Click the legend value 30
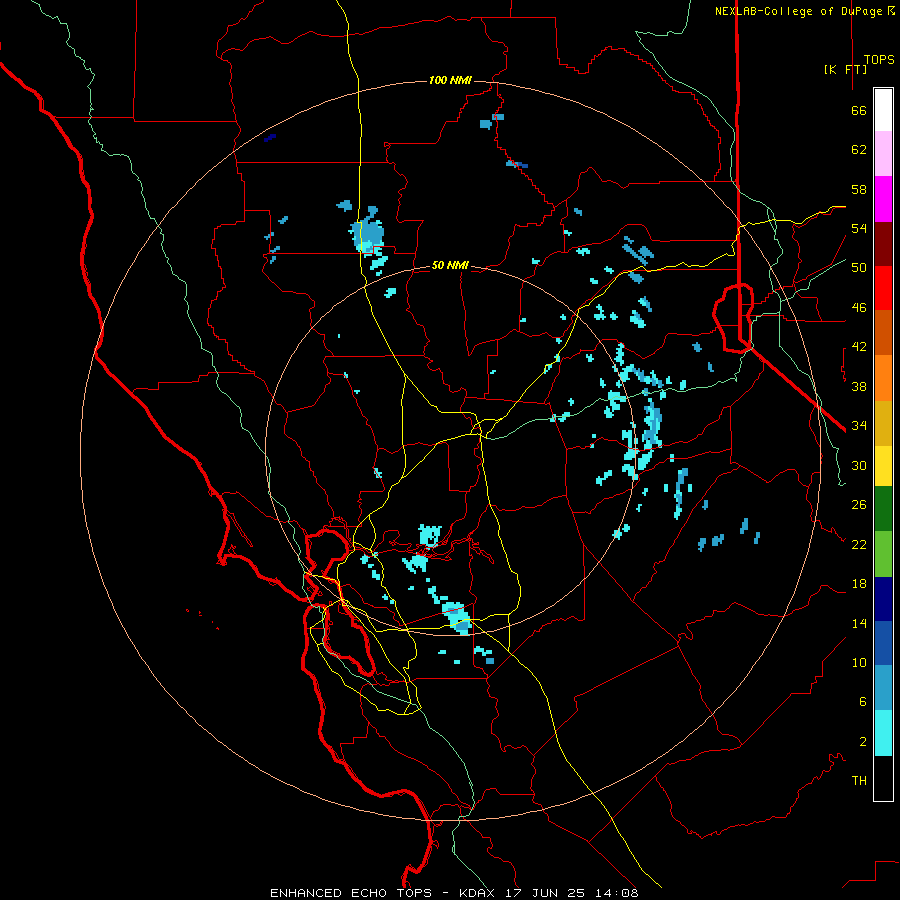 (x=859, y=465)
